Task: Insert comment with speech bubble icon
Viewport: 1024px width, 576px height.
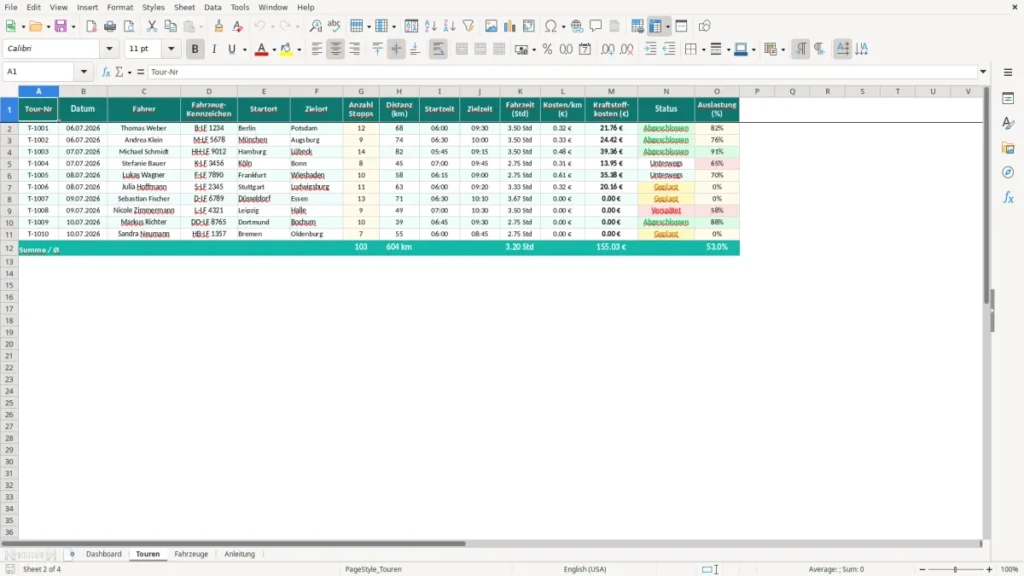Action: [596, 26]
